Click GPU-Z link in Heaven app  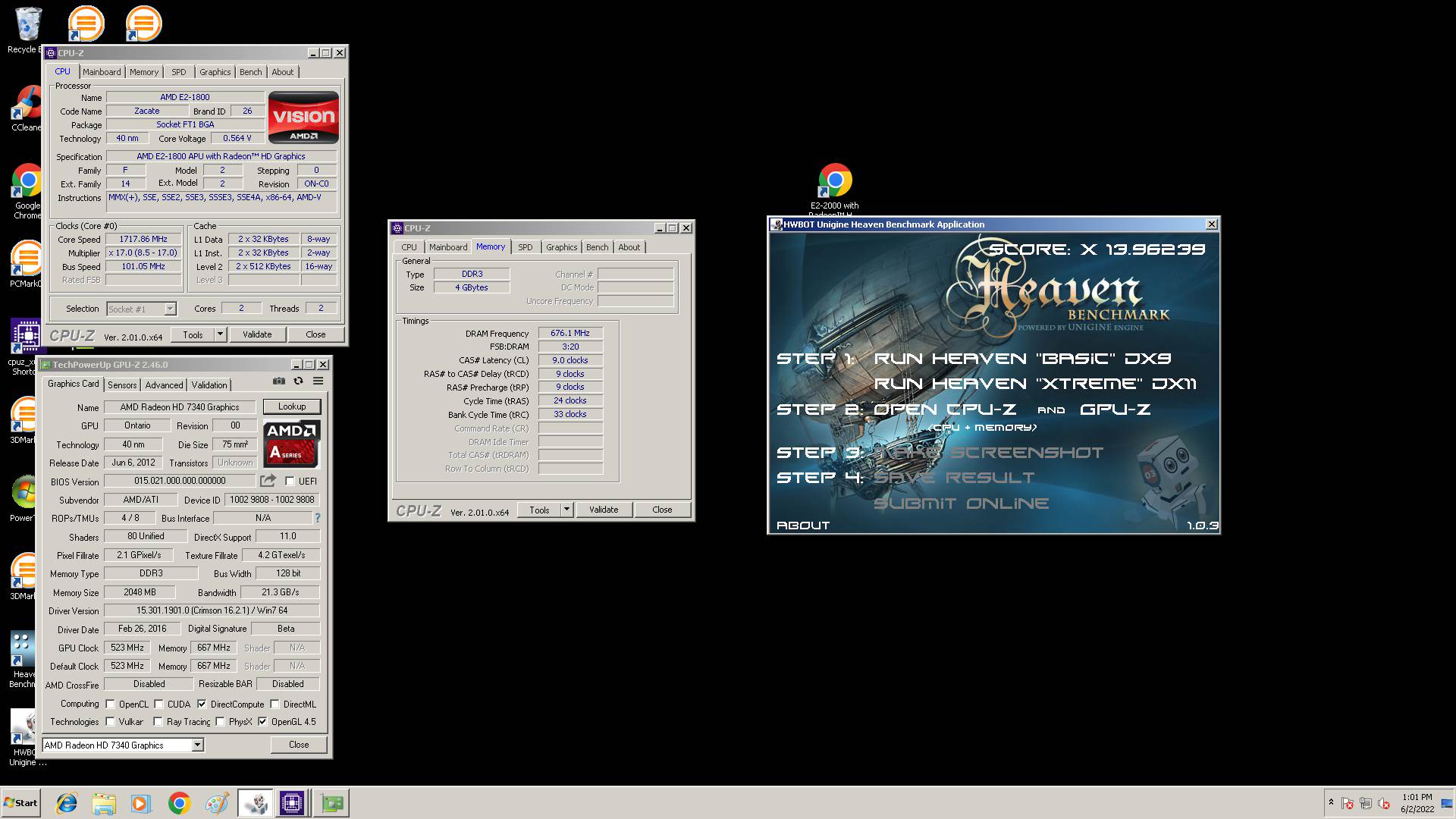click(x=1115, y=409)
